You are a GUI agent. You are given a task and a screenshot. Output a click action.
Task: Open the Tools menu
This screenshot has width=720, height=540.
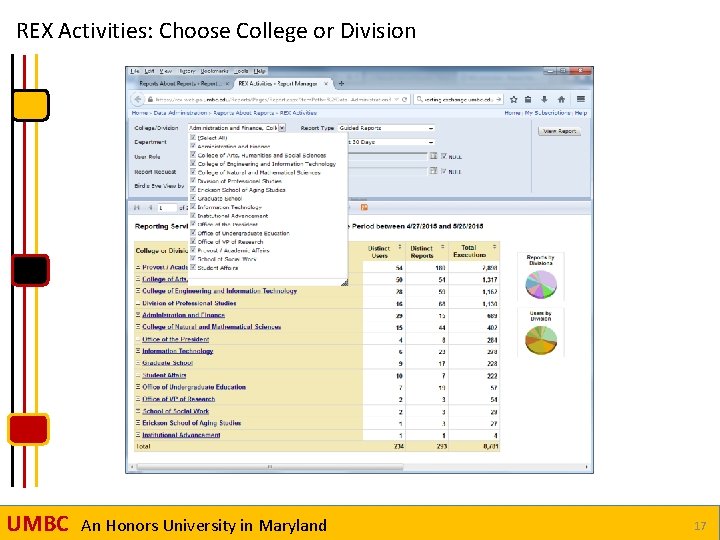(241, 71)
